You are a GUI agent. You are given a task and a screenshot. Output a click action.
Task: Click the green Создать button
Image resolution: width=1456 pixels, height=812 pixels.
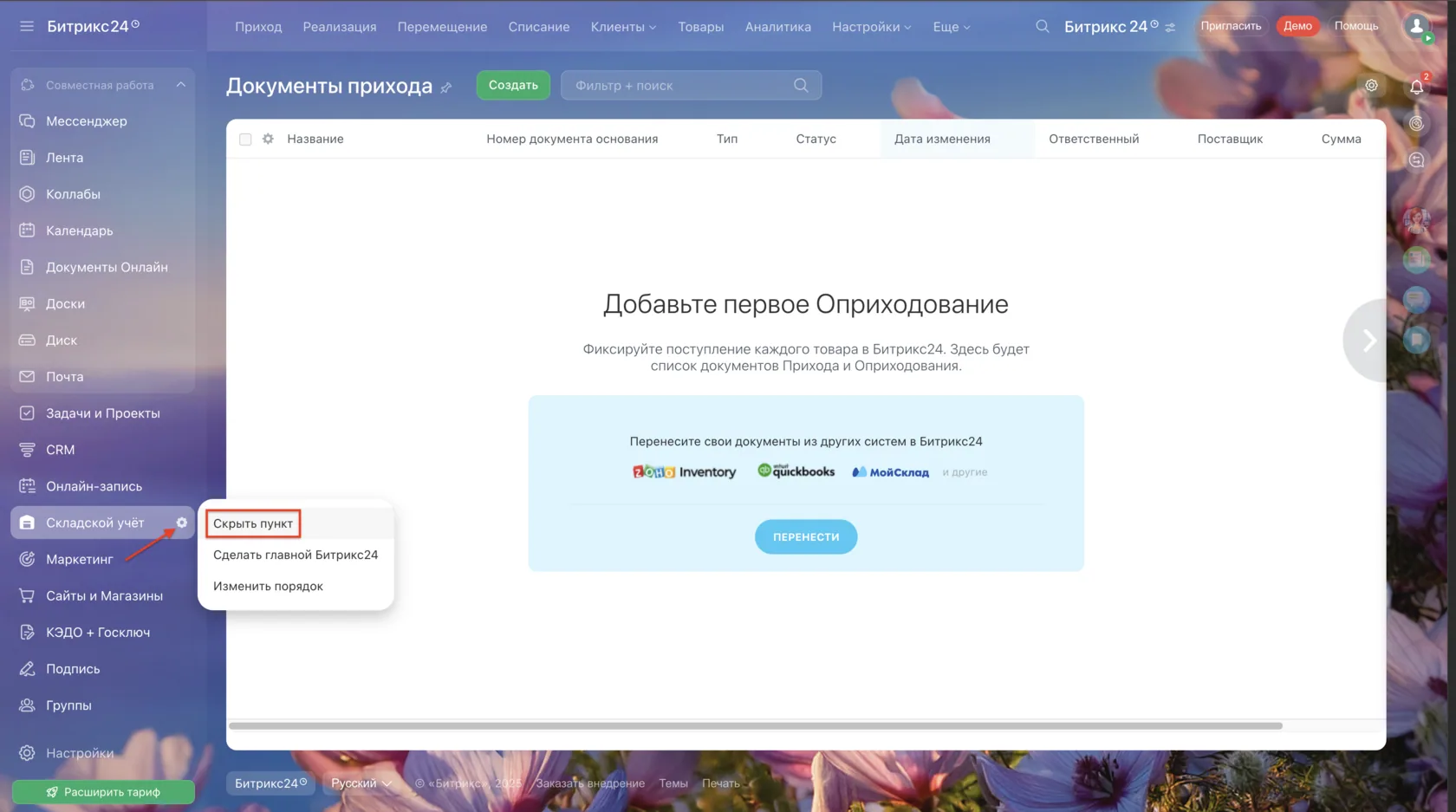[513, 85]
